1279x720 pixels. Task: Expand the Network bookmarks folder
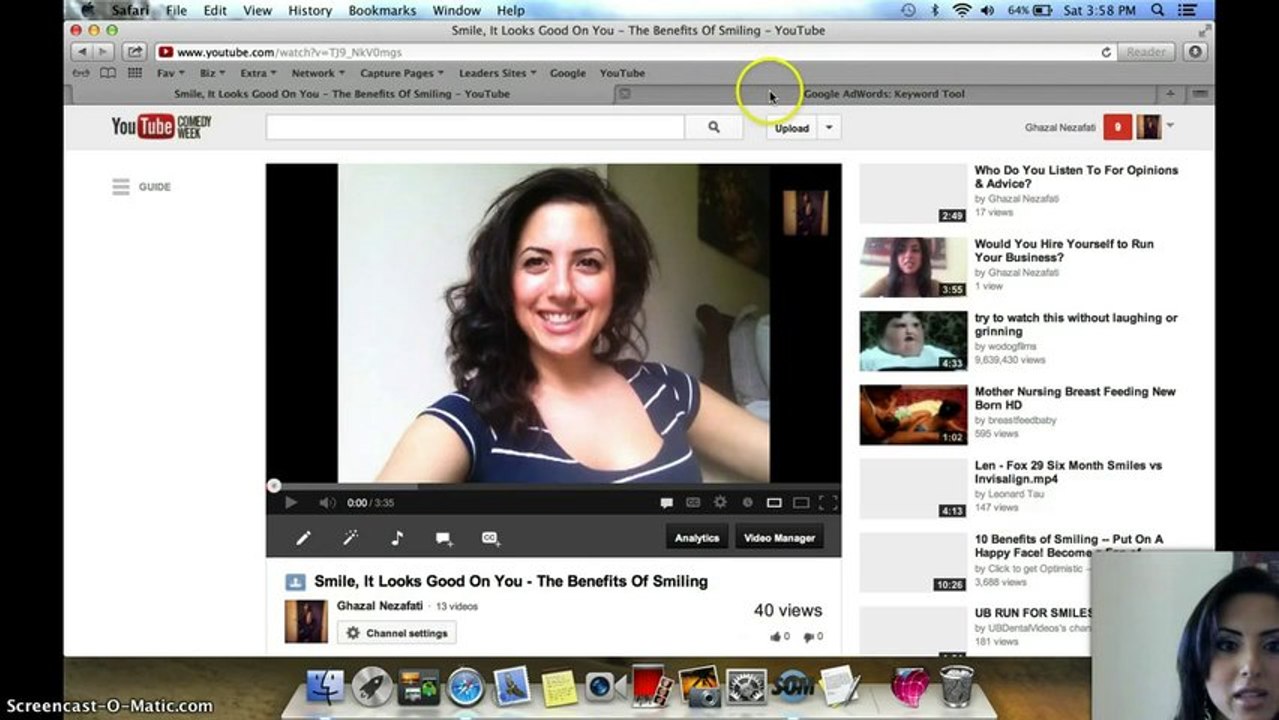[x=318, y=73]
